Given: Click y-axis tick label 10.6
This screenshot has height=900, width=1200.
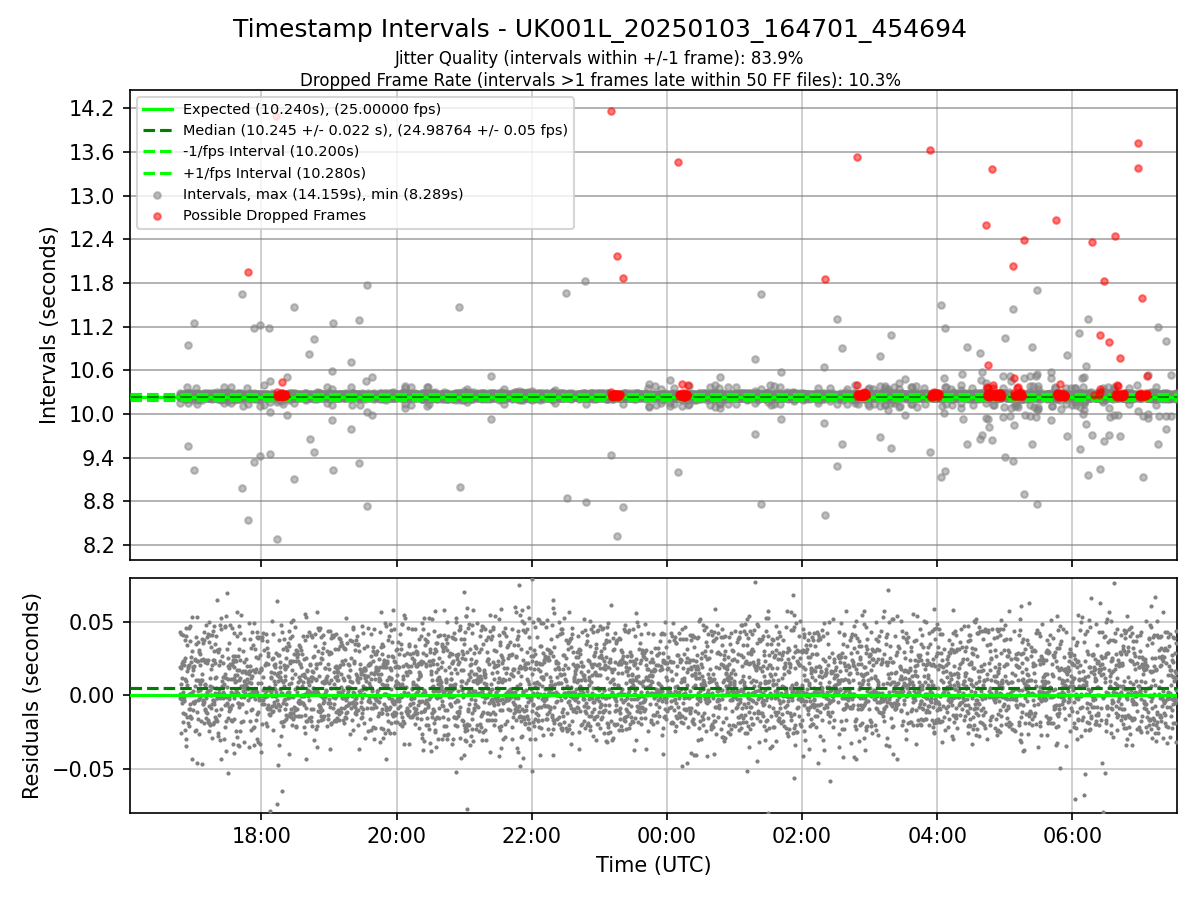Looking at the screenshot, I should coord(92,370).
